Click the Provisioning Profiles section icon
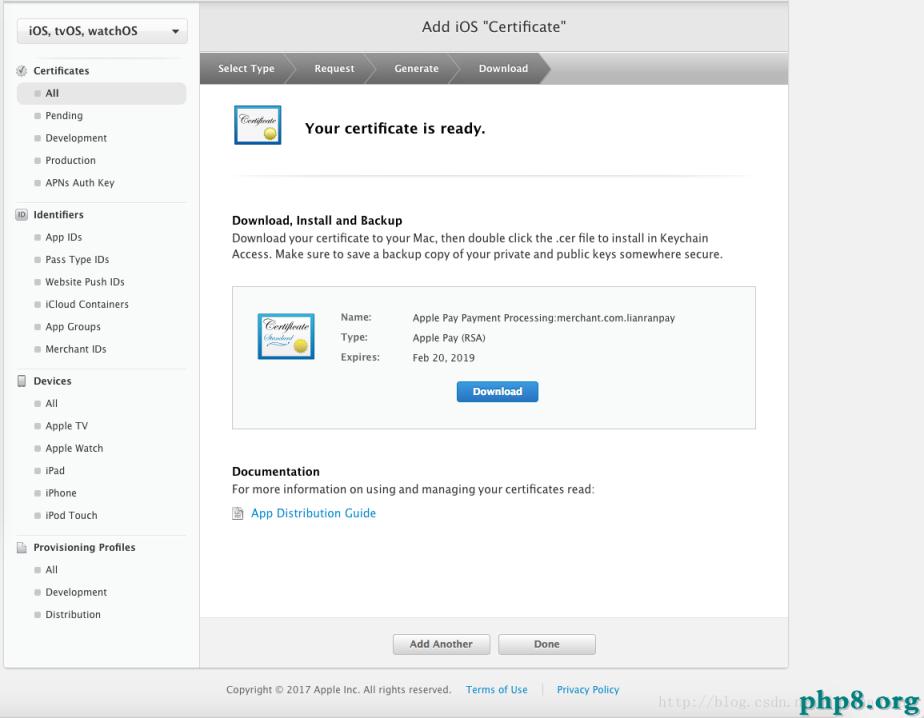 [x=22, y=548]
